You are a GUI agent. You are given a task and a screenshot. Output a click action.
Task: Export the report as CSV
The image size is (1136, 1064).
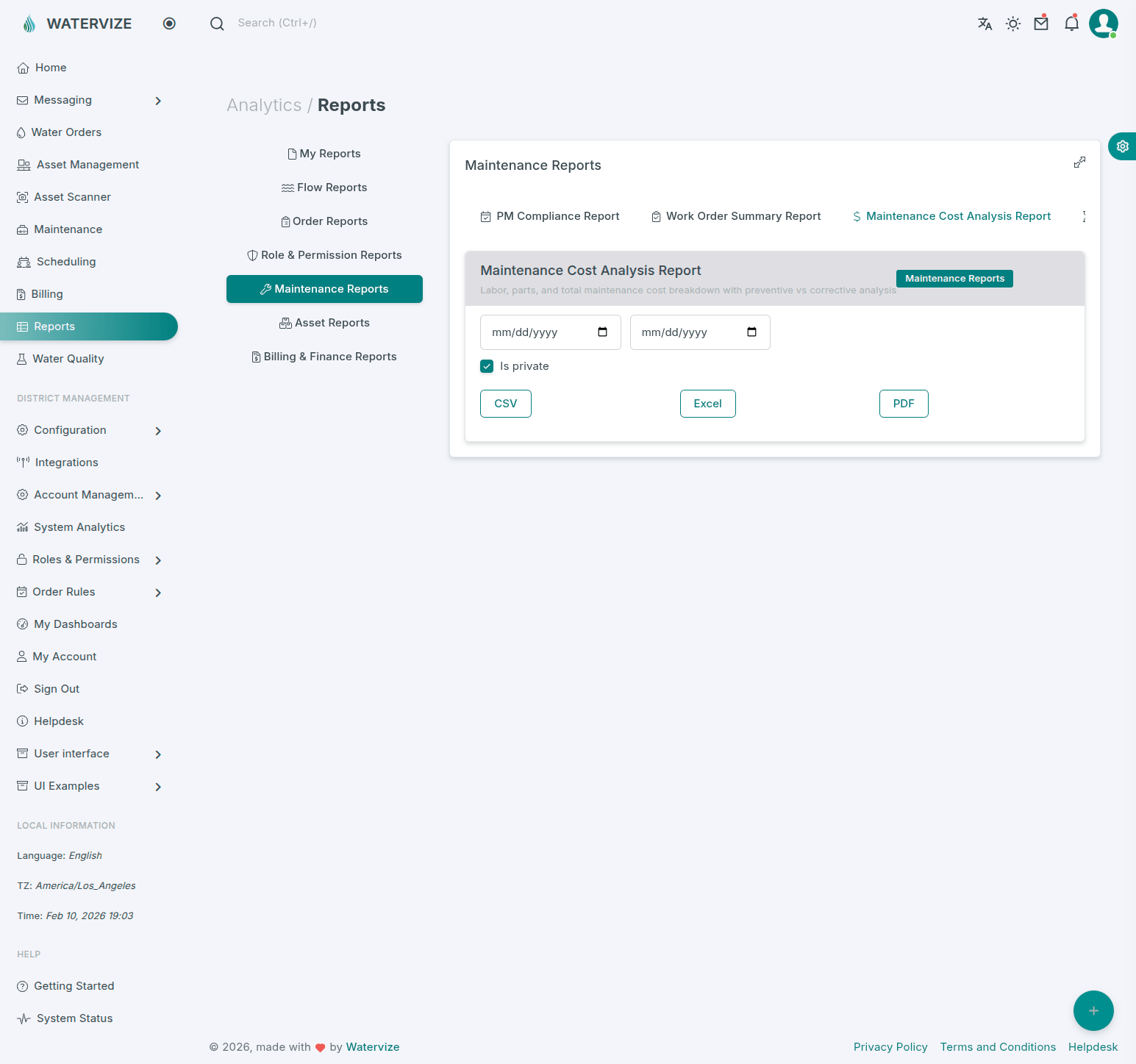505,404
